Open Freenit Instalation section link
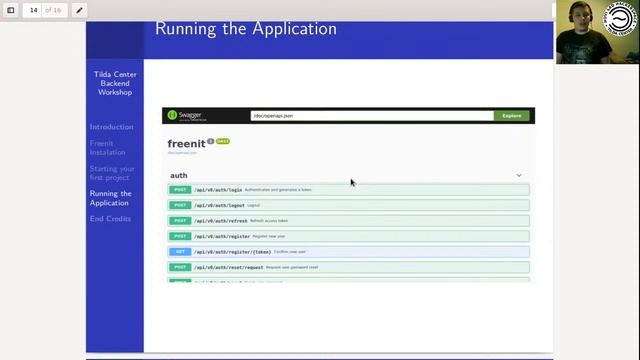Viewport: 640px width, 360px height. coord(107,148)
